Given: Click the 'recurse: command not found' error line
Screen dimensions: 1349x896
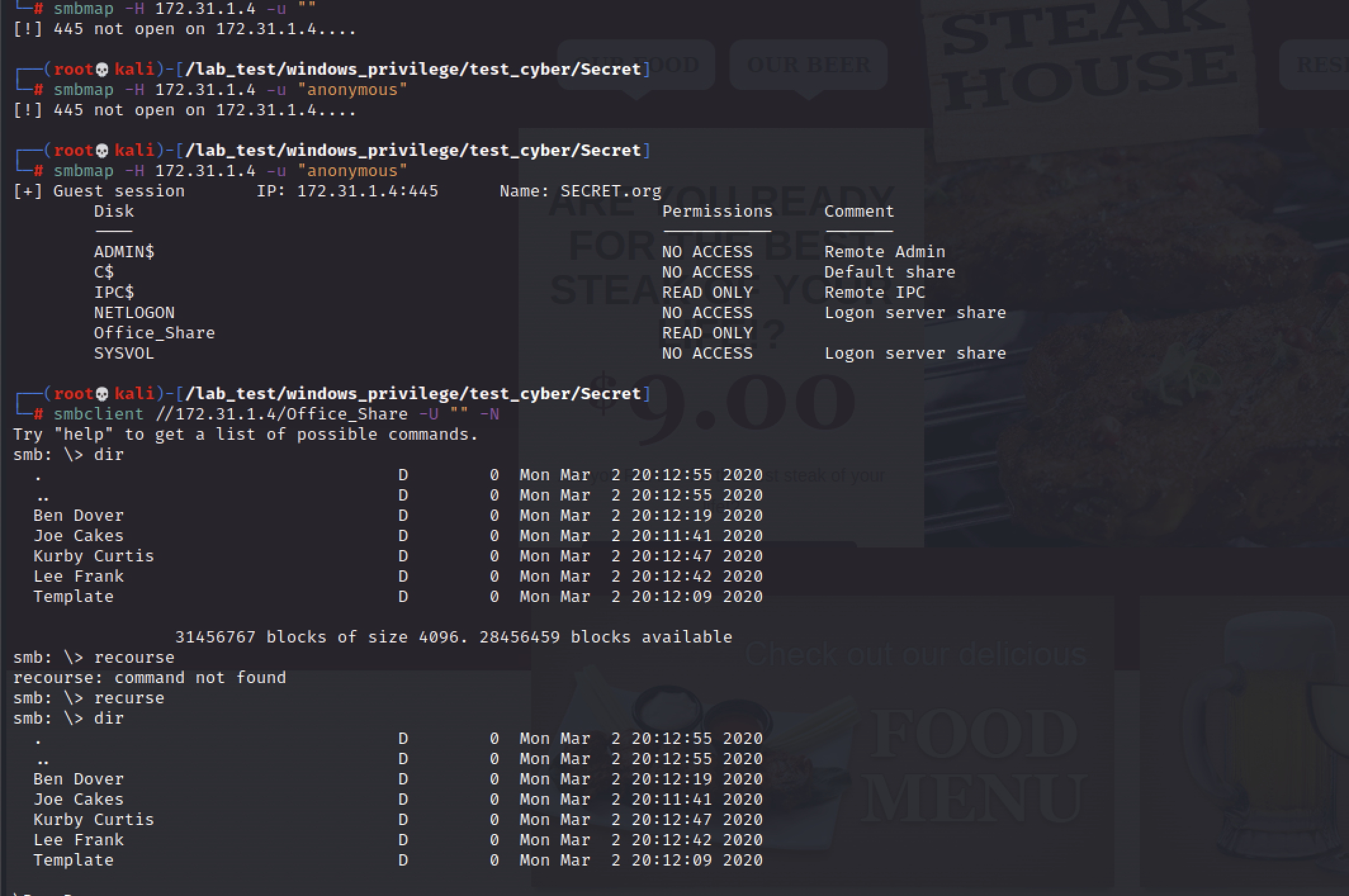Looking at the screenshot, I should [x=149, y=678].
